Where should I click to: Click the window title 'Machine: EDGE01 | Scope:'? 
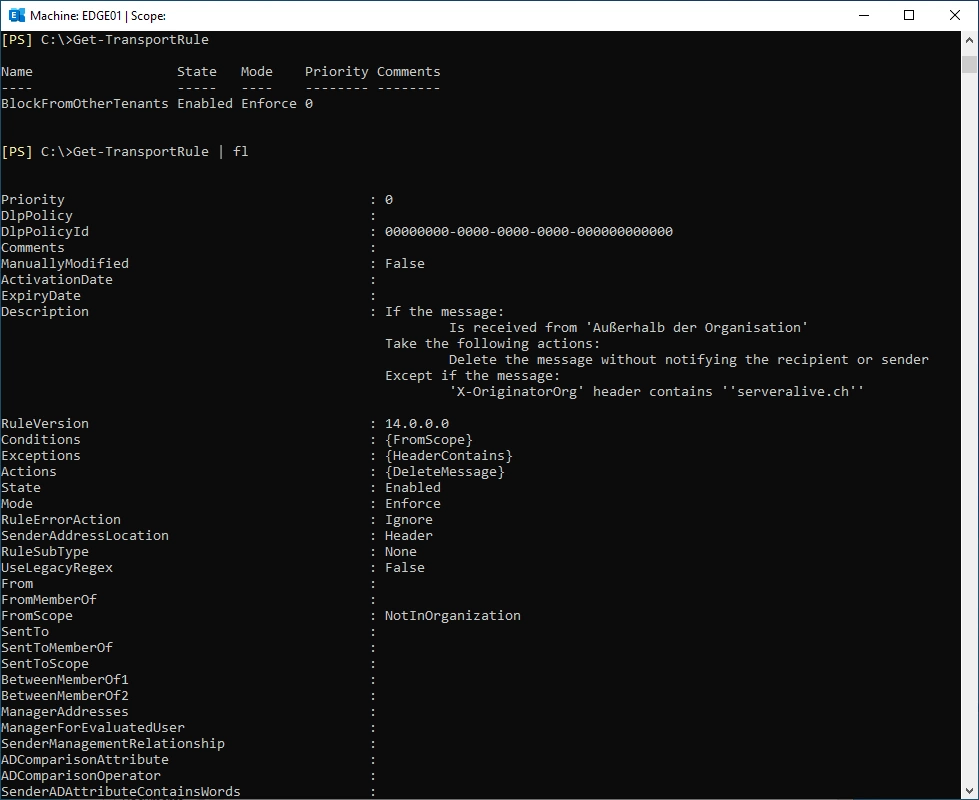[x=98, y=16]
